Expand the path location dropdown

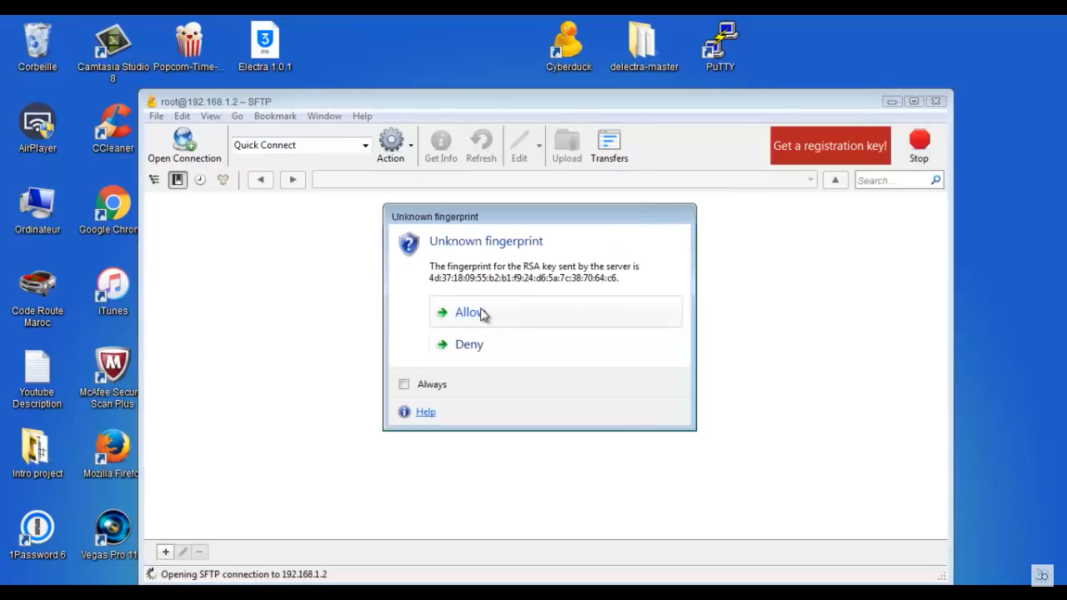pyautogui.click(x=810, y=180)
